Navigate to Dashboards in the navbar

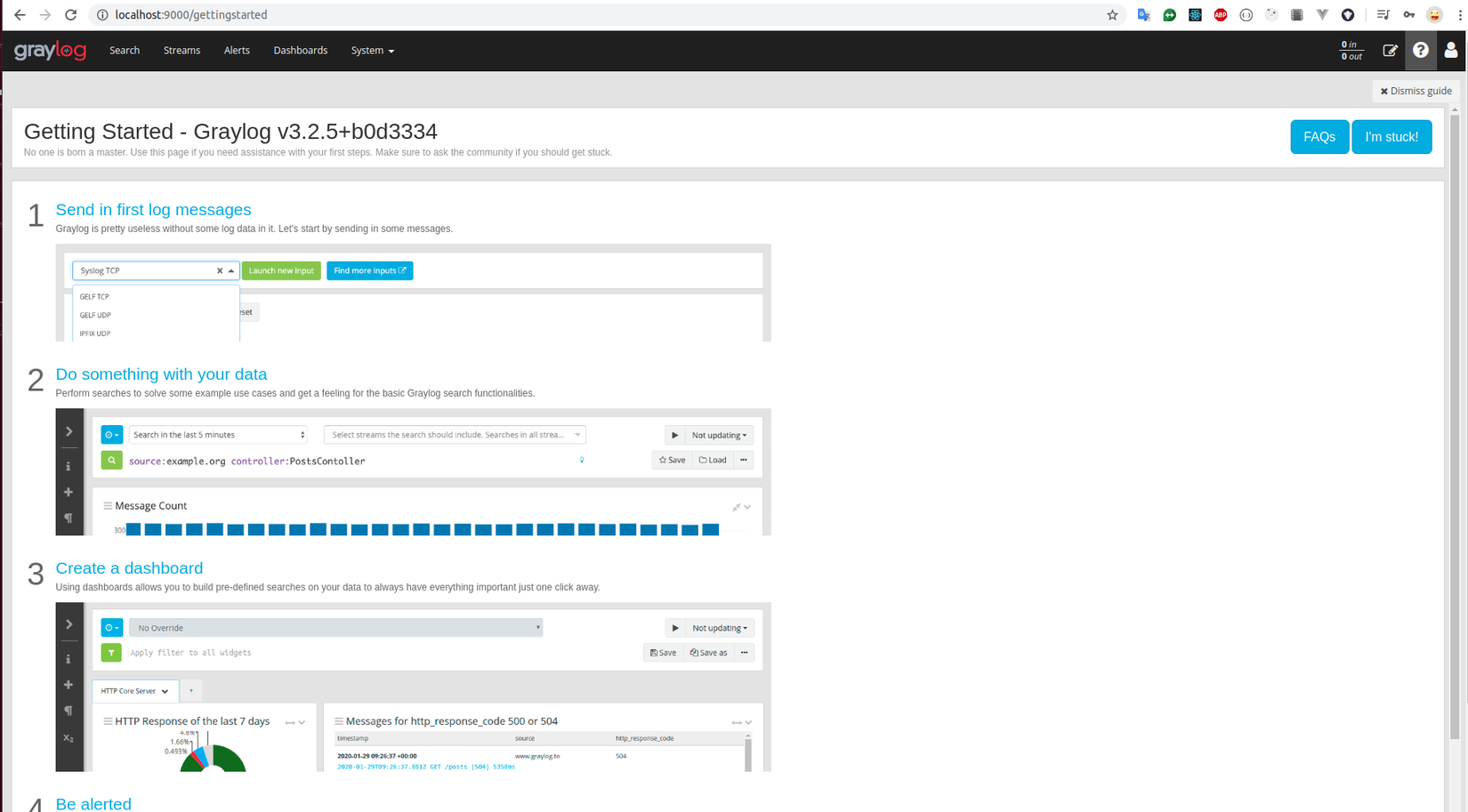[301, 51]
